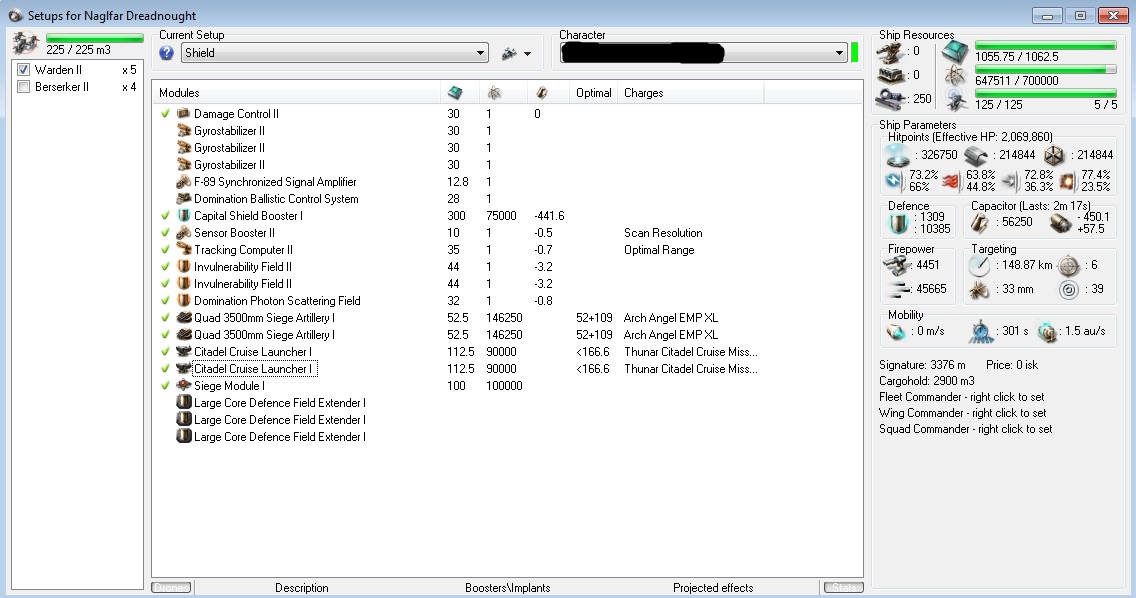Viewport: 1136px width, 598px height.
Task: Click the shield hitpoints icon
Action: tap(898, 155)
